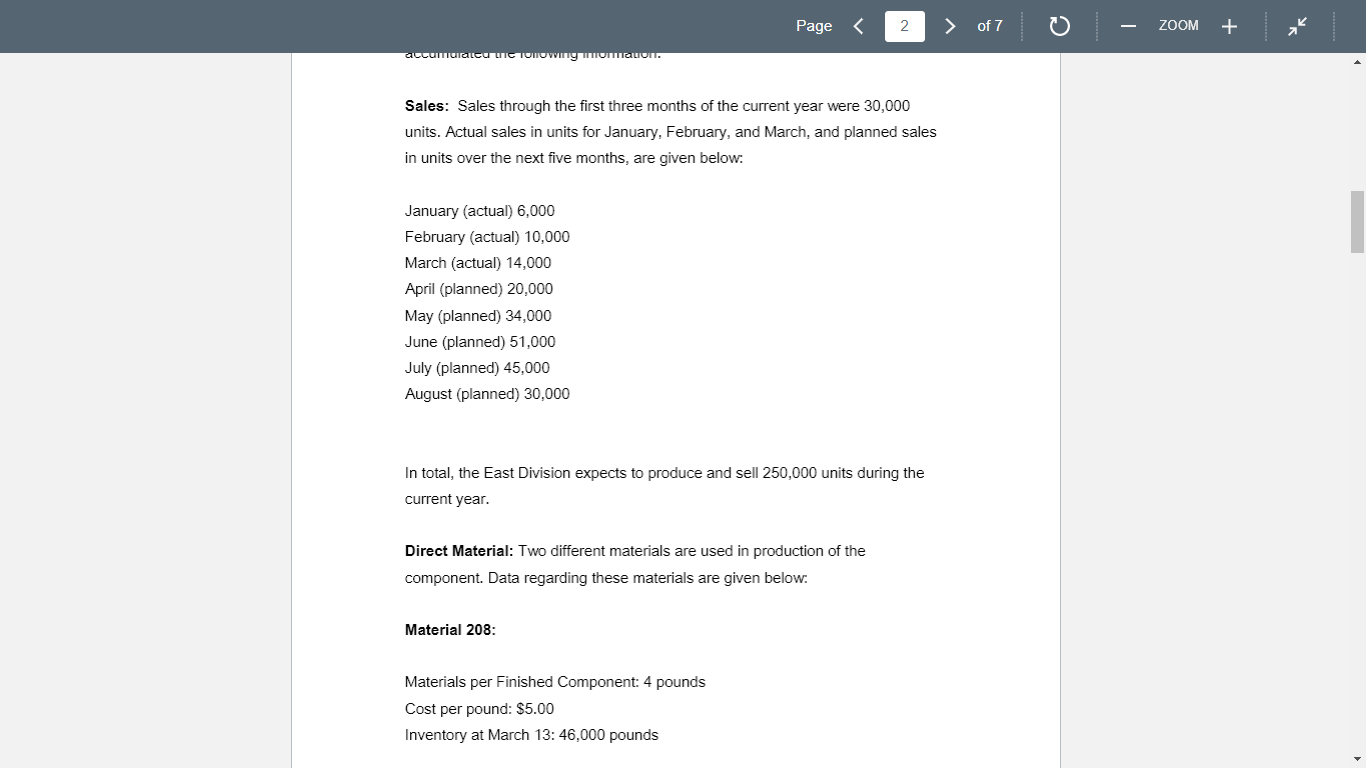Click the scrollbar up arrow
This screenshot has width=1366, height=768.
1357,62
